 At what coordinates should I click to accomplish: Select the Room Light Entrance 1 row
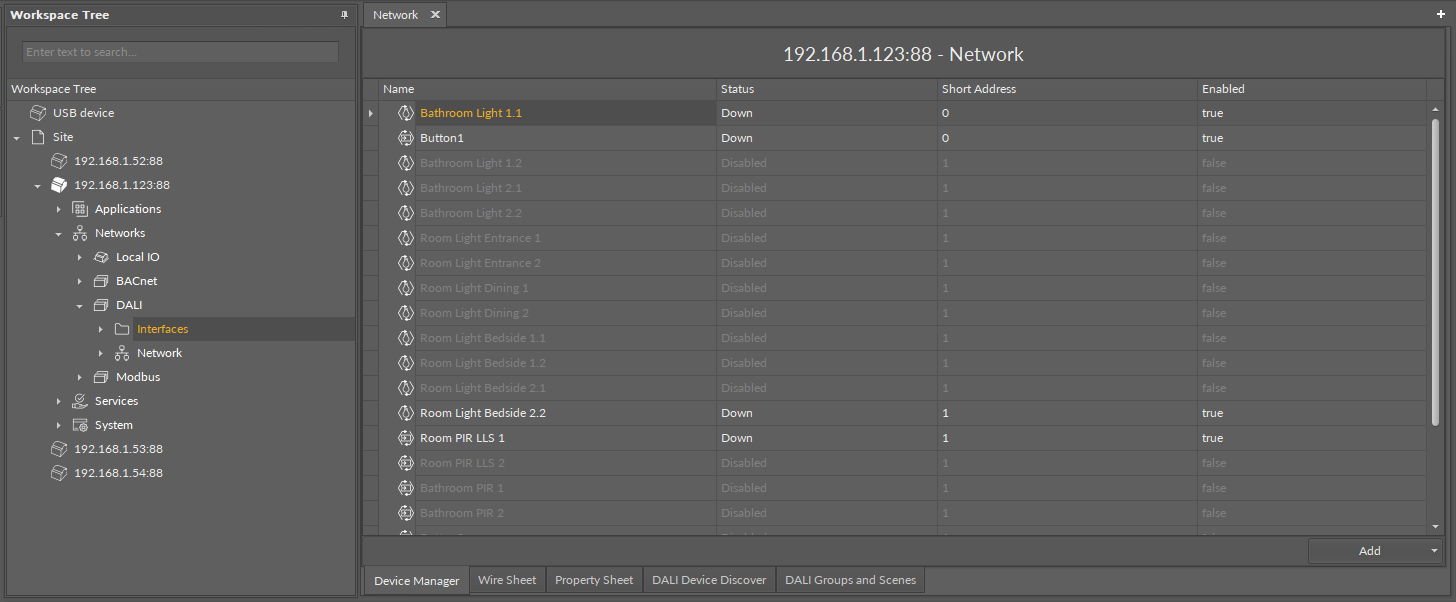click(x=895, y=238)
